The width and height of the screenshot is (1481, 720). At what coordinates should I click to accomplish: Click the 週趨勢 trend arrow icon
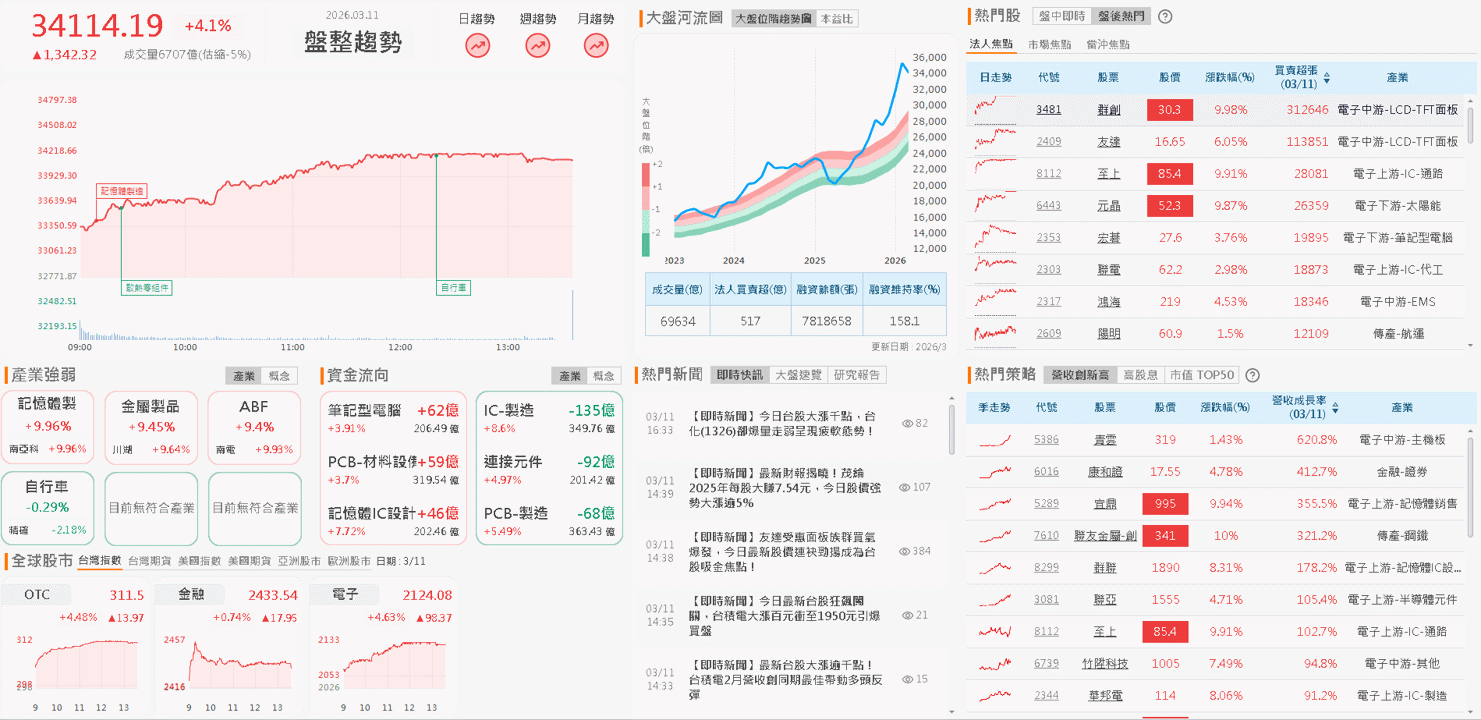[x=538, y=45]
